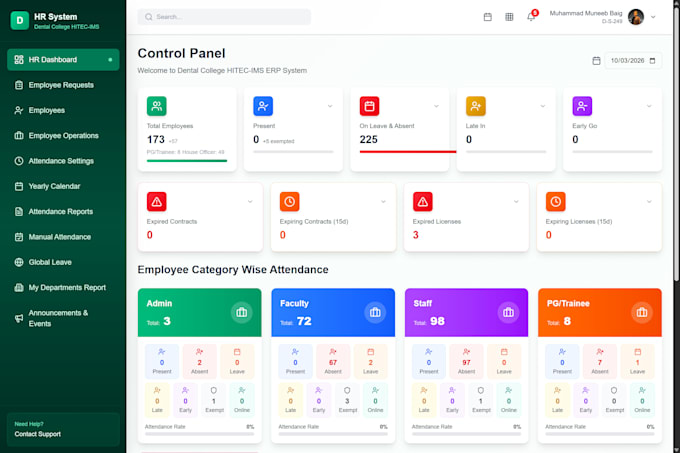Open the calendar icon in top header
Image resolution: width=680 pixels, height=453 pixels.
(487, 17)
